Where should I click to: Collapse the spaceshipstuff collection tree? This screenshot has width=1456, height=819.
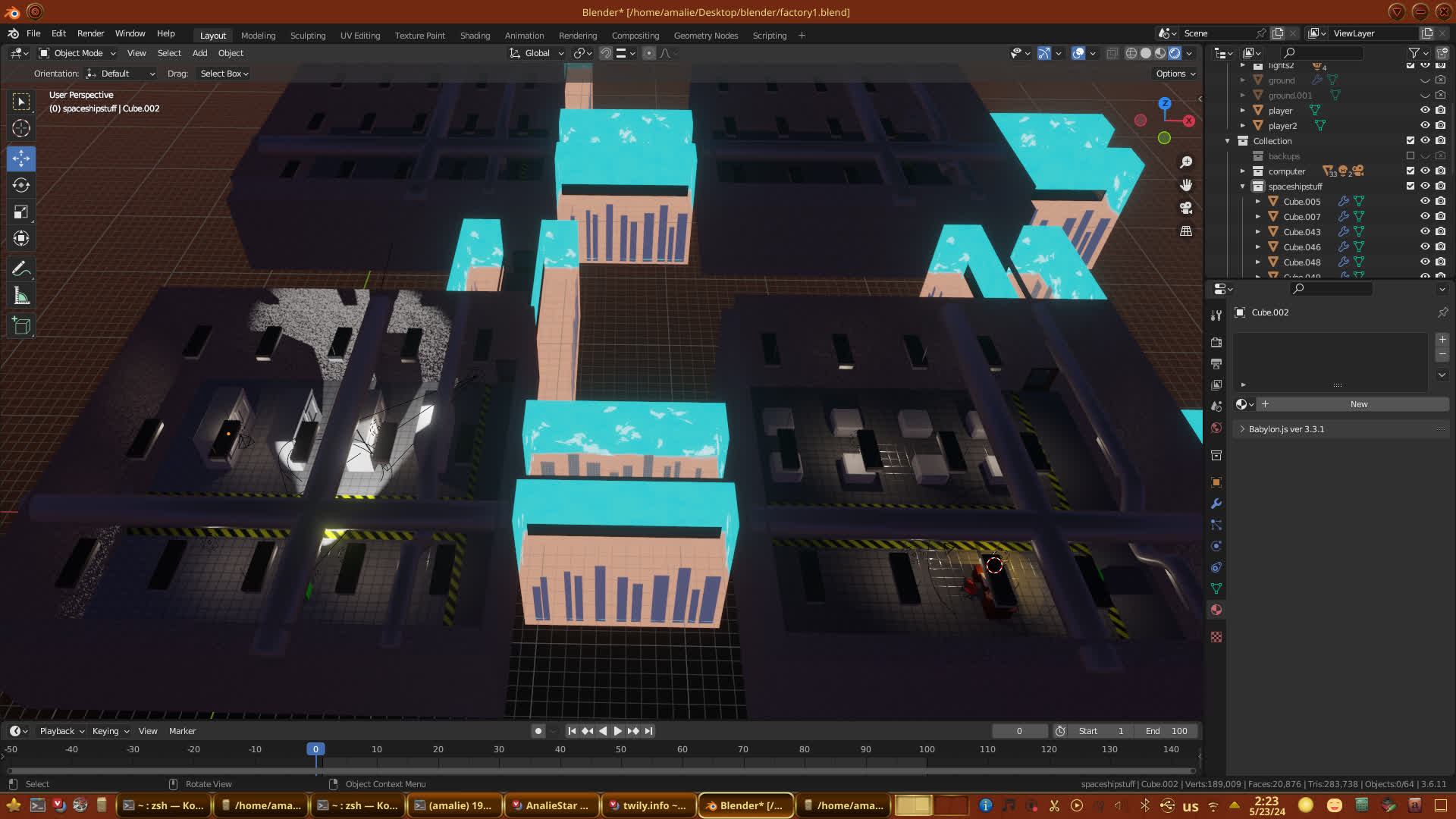pyautogui.click(x=1243, y=186)
